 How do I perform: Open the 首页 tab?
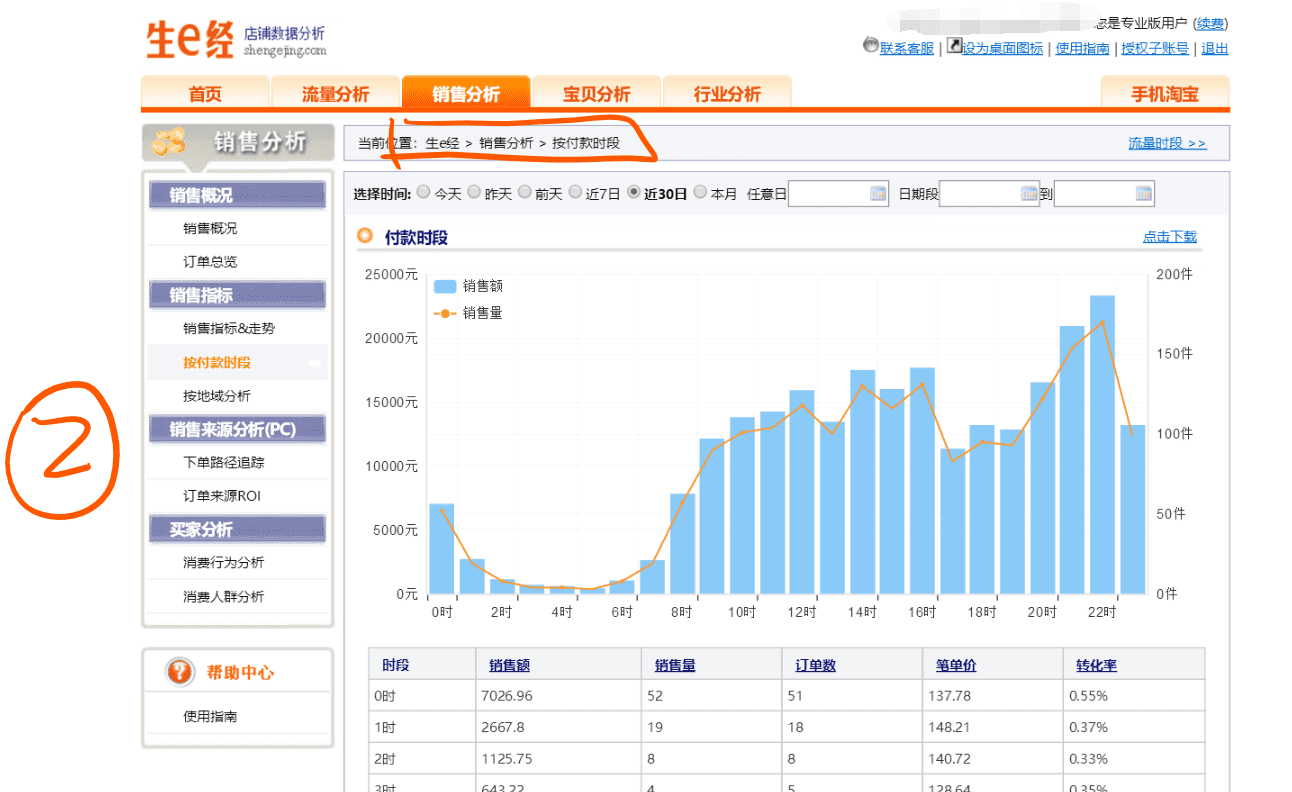(x=205, y=93)
